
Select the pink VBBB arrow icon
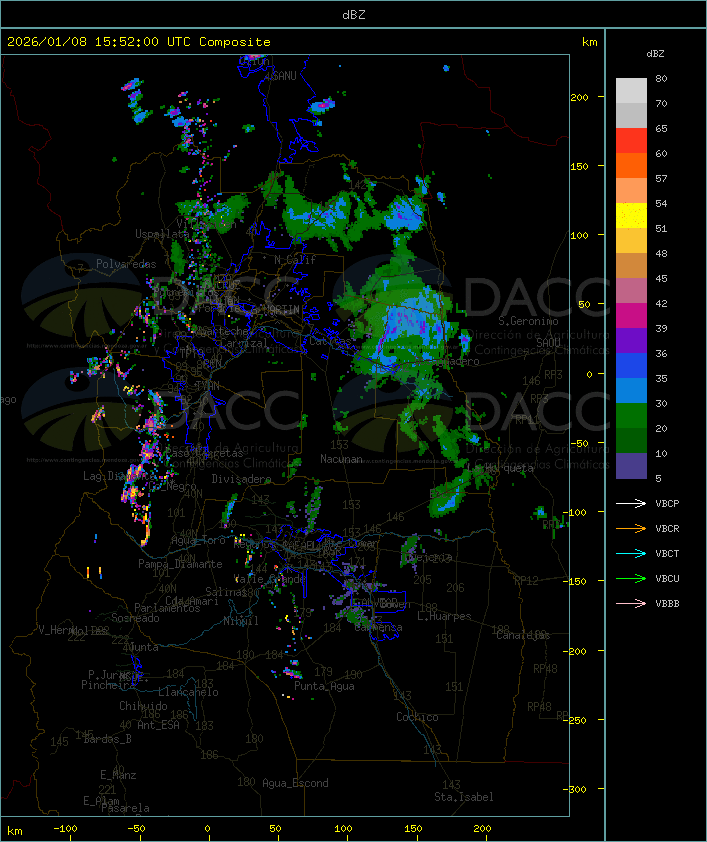631,603
